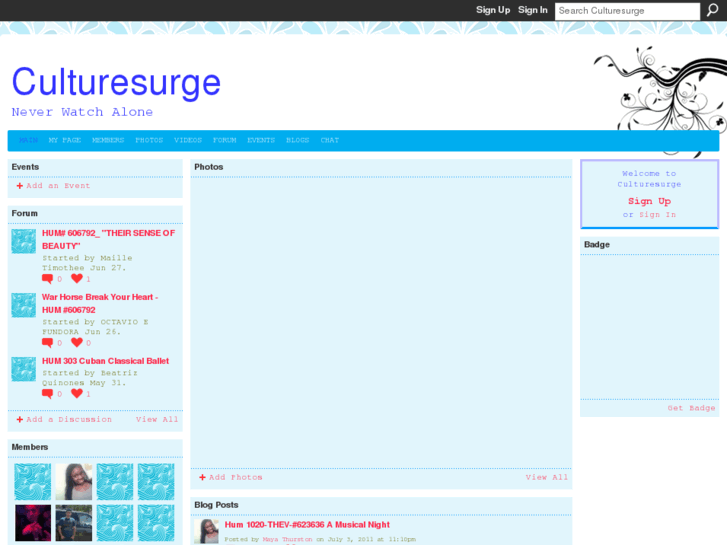Focus the Search Culturesurge field
Image resolution: width=727 pixels, height=545 pixels.
tap(627, 11)
